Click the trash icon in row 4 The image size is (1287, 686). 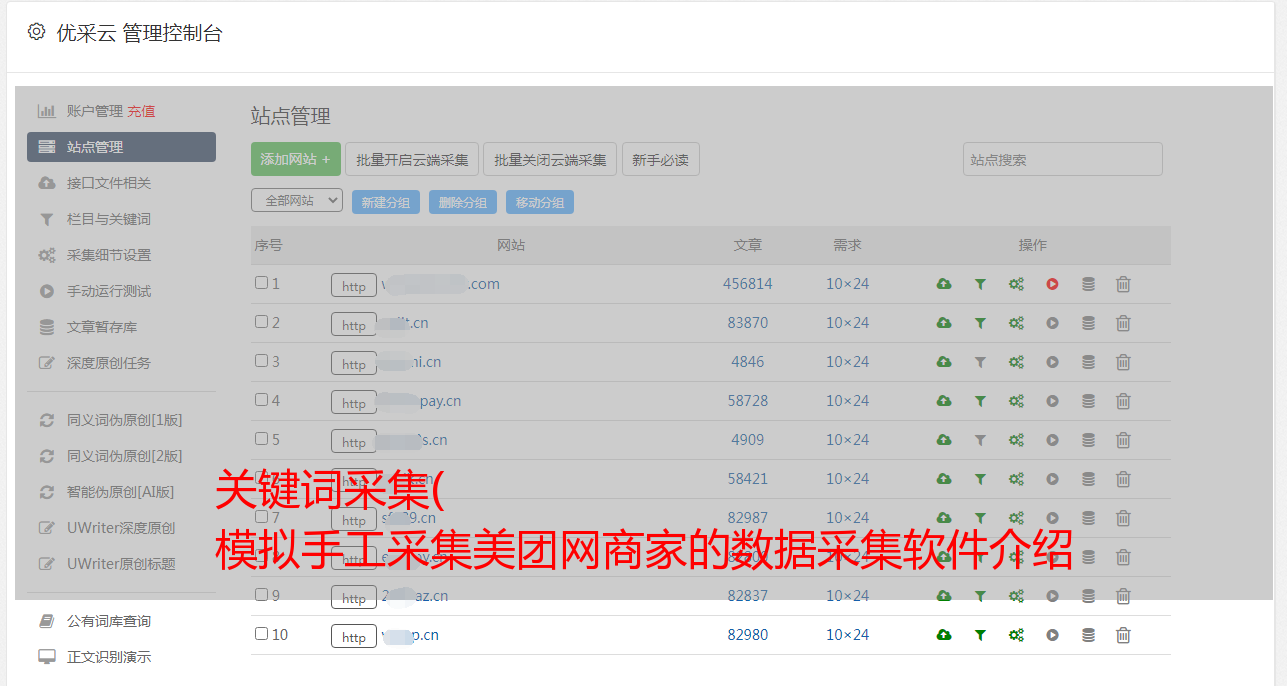(1123, 401)
